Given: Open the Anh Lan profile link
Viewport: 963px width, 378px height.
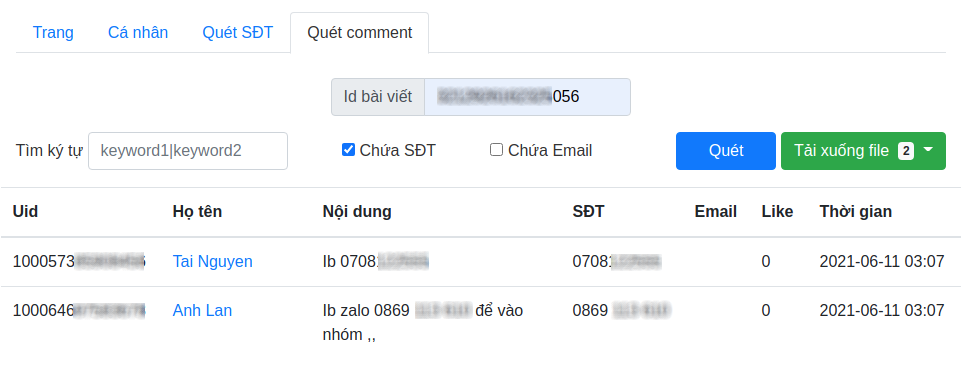Looking at the screenshot, I should [x=202, y=311].
